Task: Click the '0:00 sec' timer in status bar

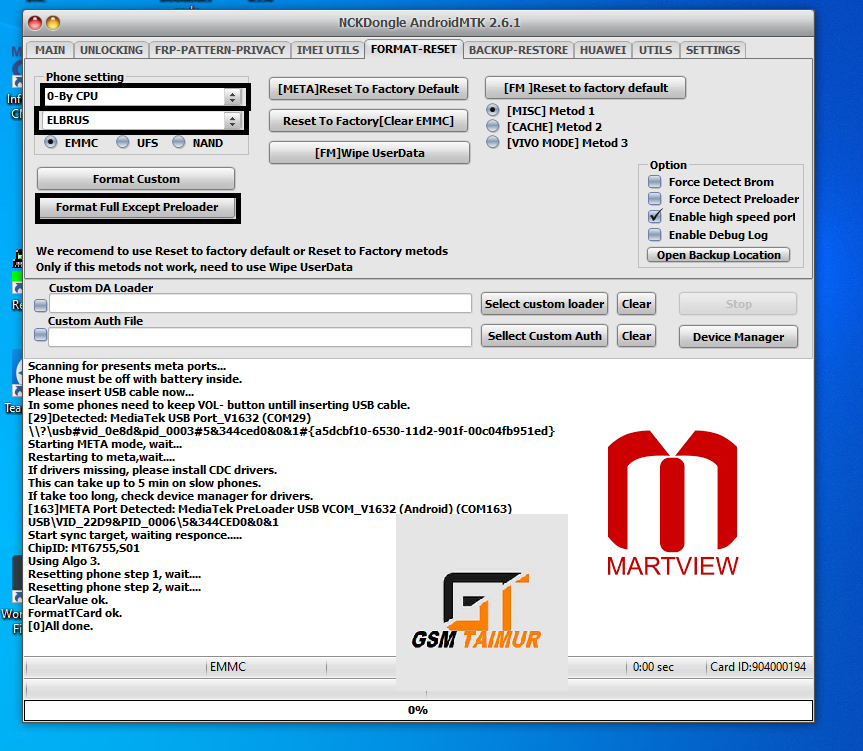Action: (653, 667)
